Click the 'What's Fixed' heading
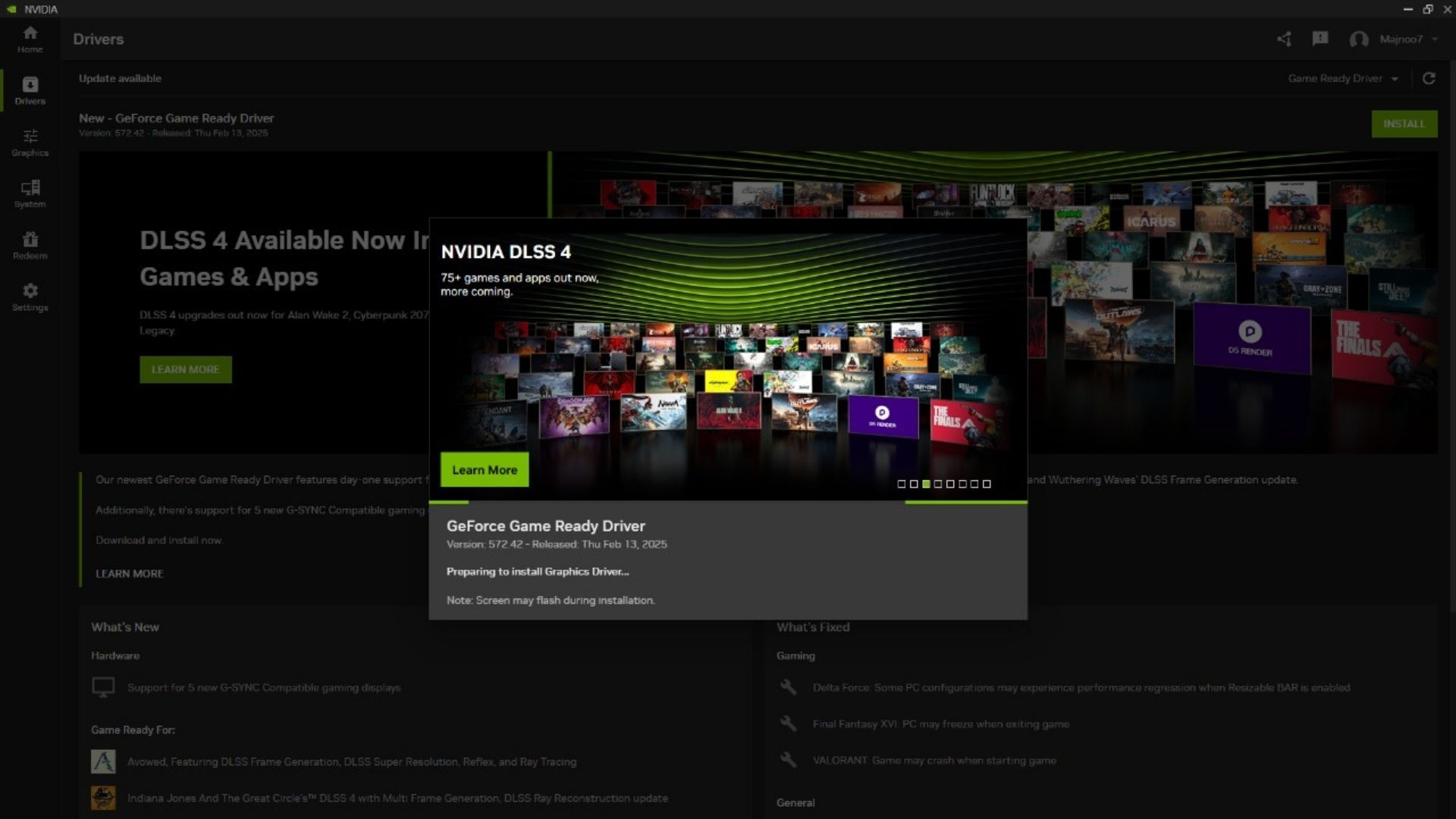1456x819 pixels. coord(813,627)
